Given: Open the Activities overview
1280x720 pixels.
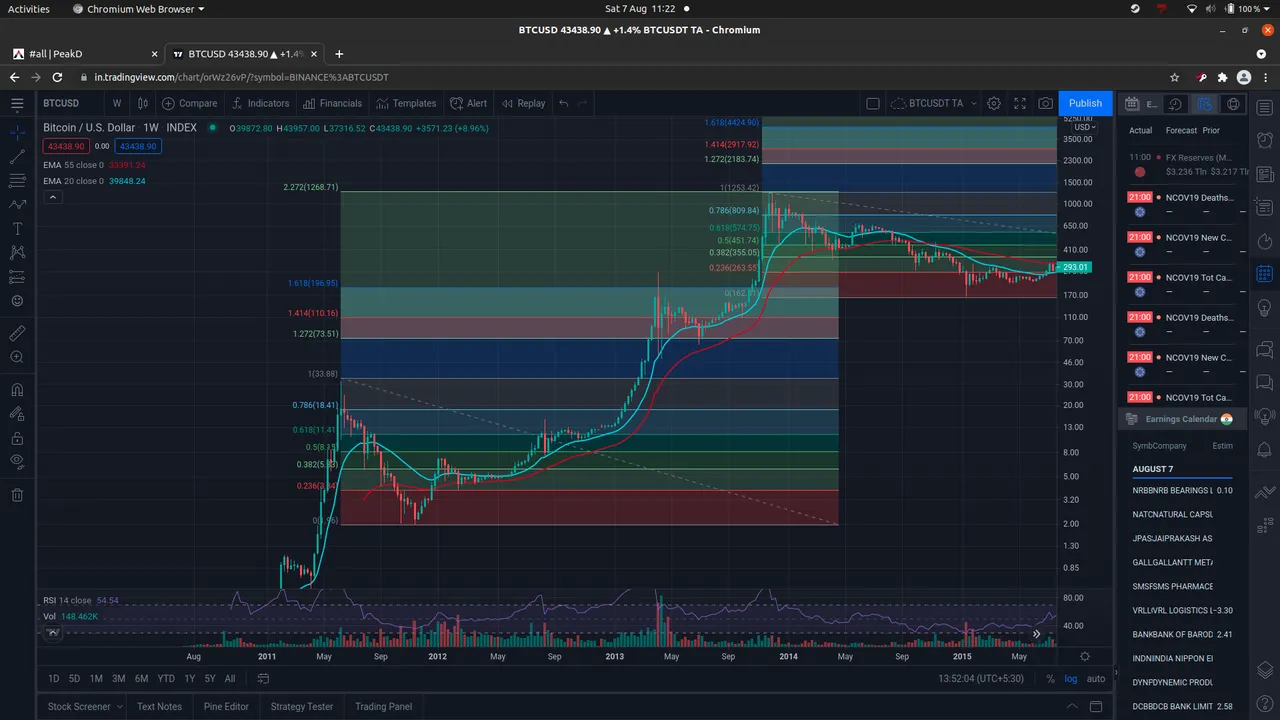Looking at the screenshot, I should click(x=29, y=9).
